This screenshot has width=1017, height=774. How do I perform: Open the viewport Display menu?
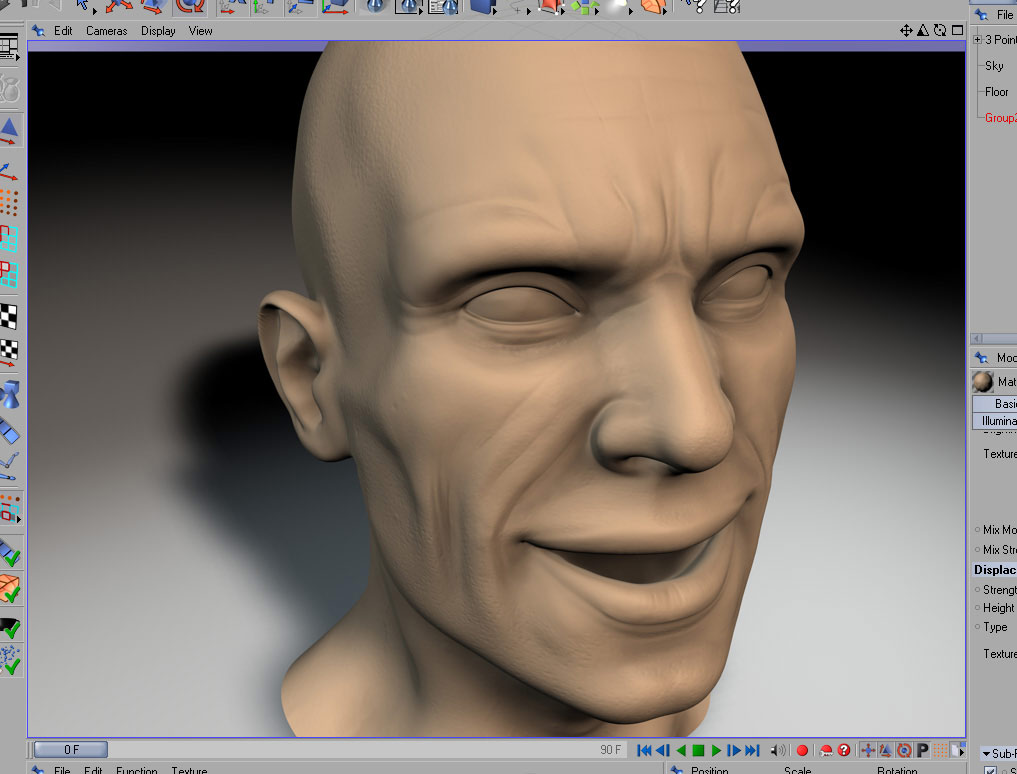pos(158,31)
